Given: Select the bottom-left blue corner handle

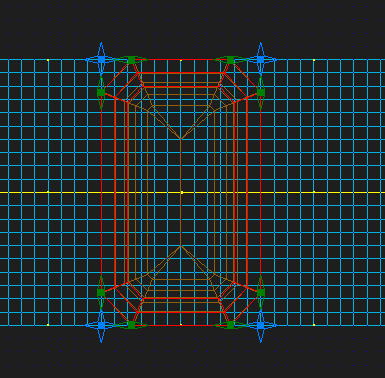Looking at the screenshot, I should (x=101, y=325).
